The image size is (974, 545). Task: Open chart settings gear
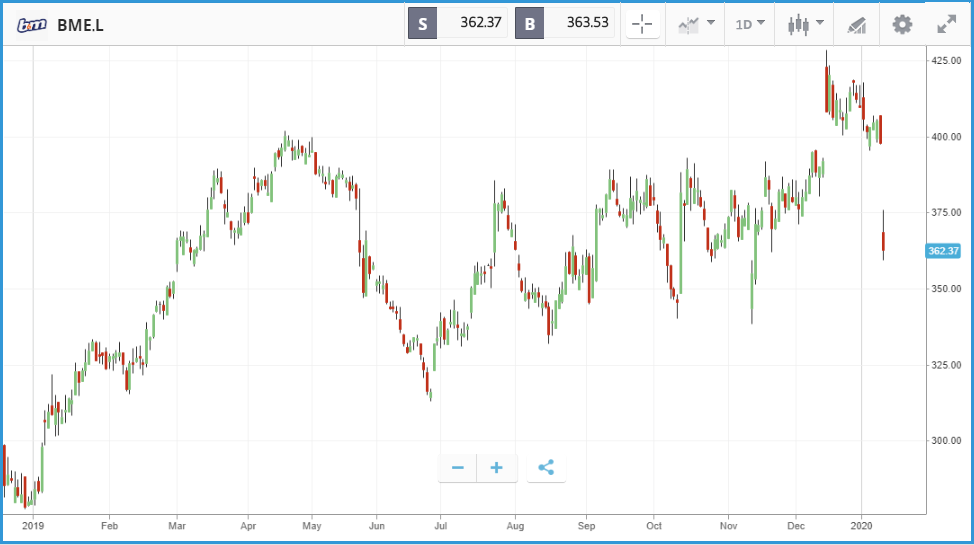902,25
